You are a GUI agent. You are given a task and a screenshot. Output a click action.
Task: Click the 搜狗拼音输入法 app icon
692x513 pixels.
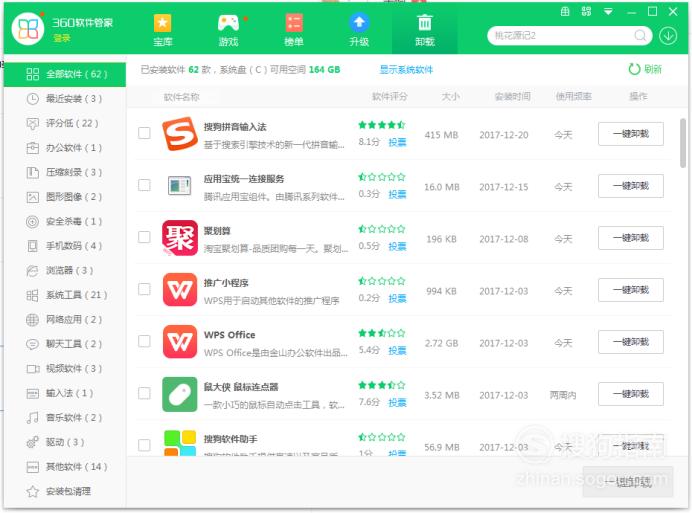click(x=180, y=134)
